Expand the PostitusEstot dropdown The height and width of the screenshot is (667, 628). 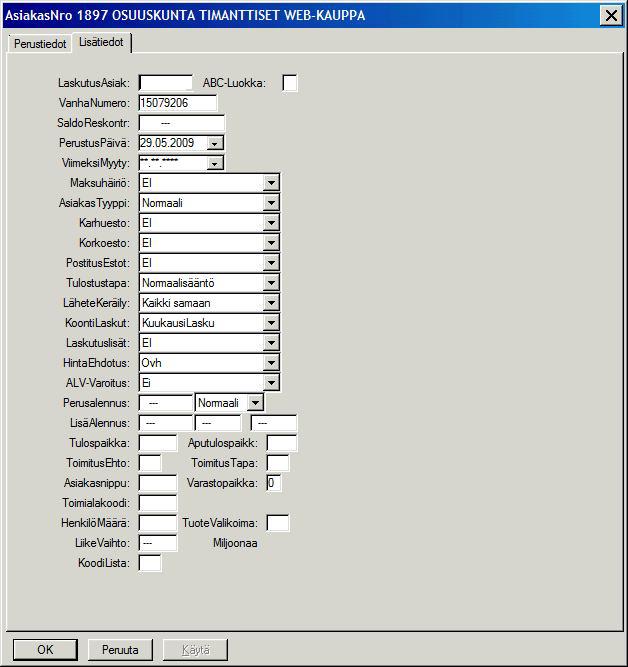(x=271, y=263)
